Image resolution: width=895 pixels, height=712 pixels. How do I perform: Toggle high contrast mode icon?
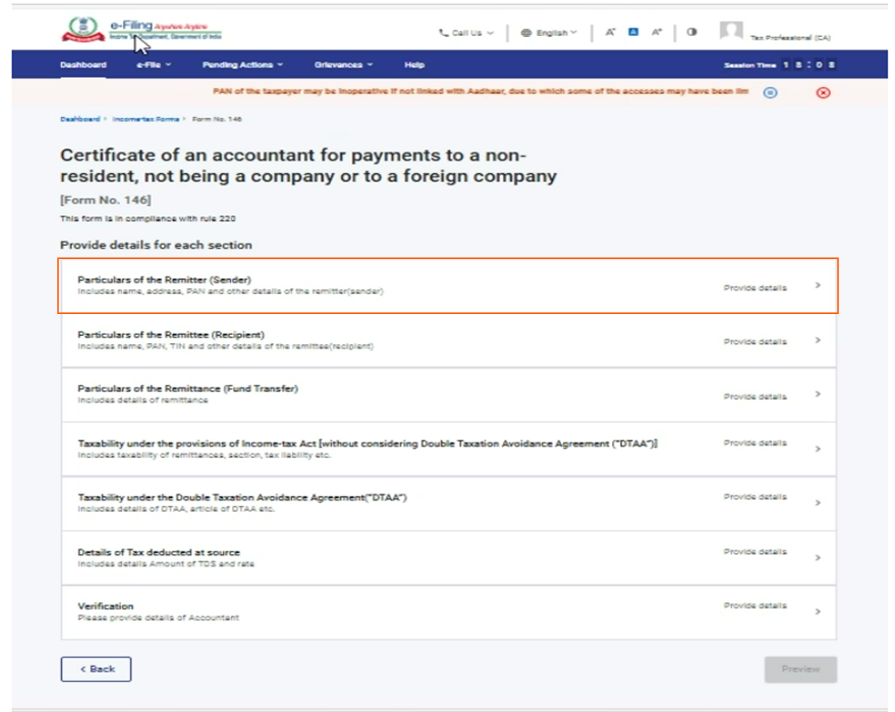point(692,33)
